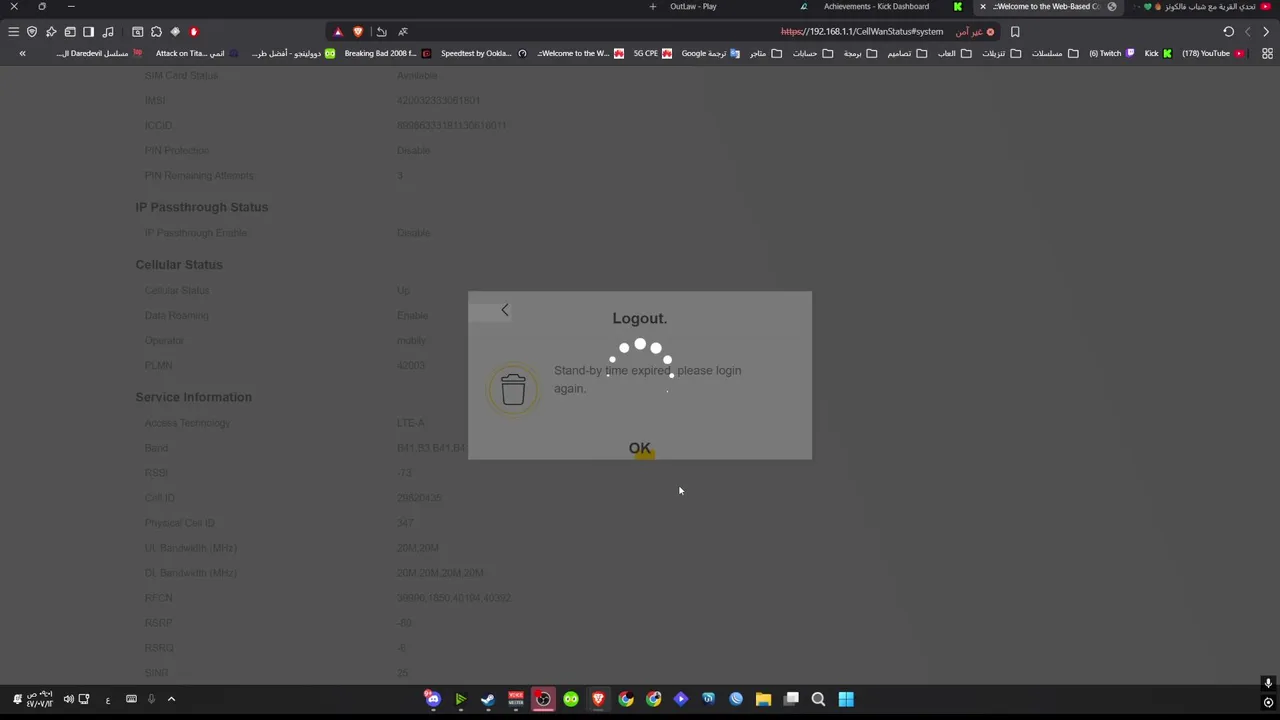Click the Brave Rewards triangle icon
The height and width of the screenshot is (720, 1280).
pos(338,32)
